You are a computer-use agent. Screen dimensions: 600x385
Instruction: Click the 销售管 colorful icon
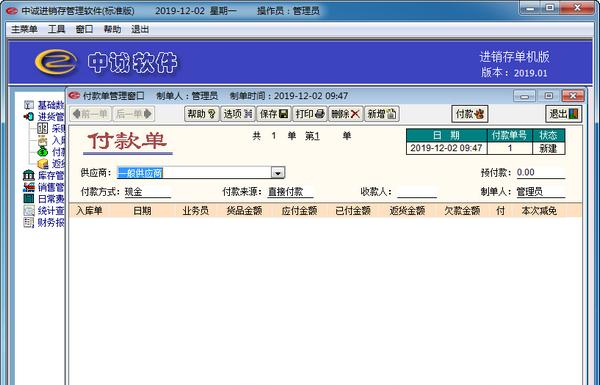point(29,187)
